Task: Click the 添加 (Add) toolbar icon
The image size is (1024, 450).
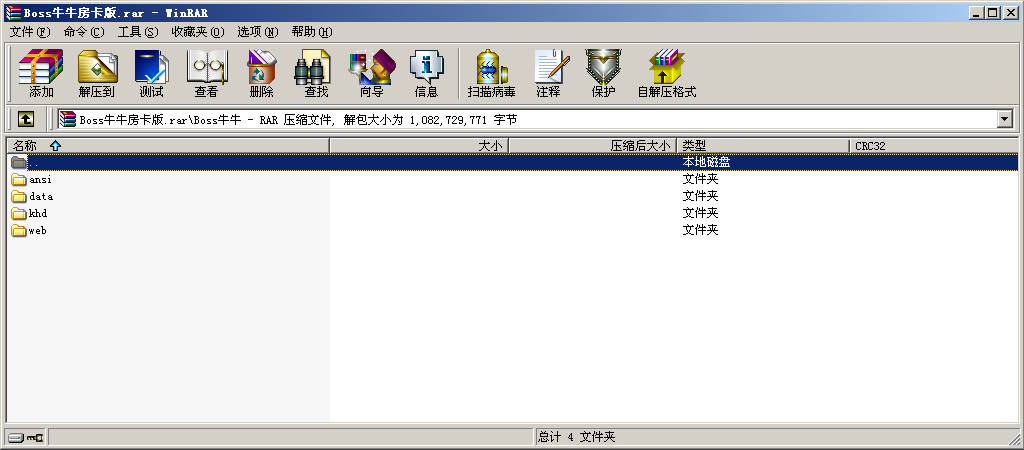Action: pyautogui.click(x=41, y=73)
